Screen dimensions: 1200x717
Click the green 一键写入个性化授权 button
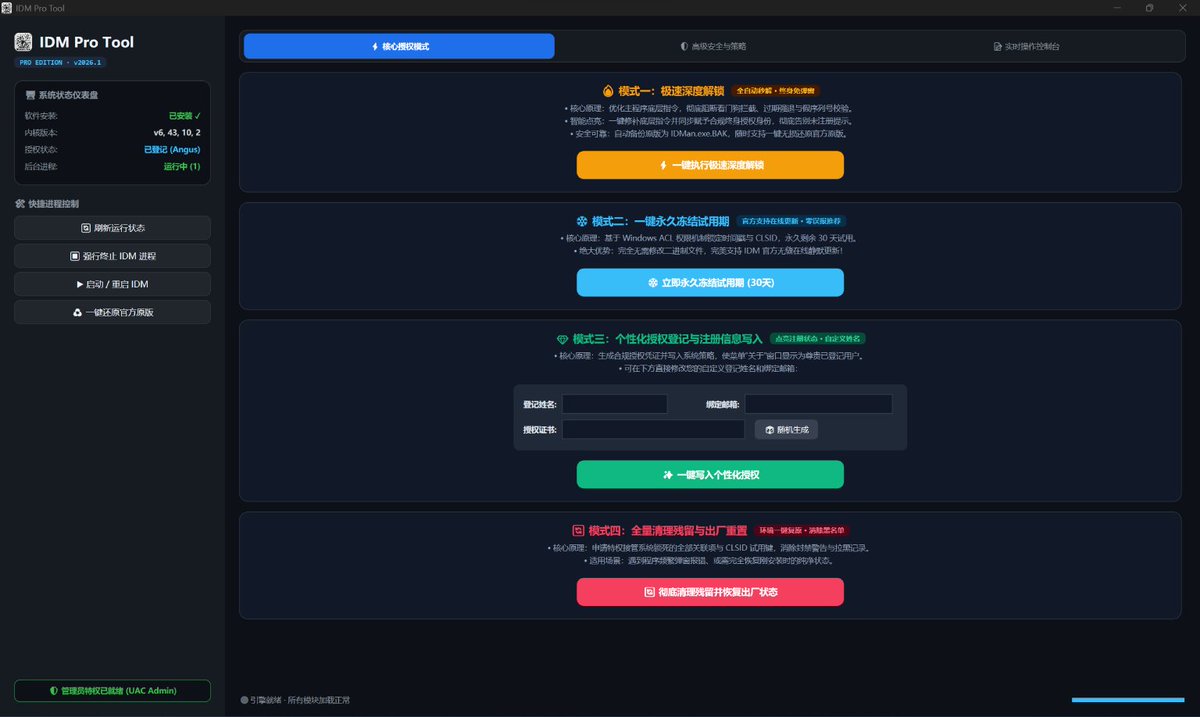pos(710,475)
